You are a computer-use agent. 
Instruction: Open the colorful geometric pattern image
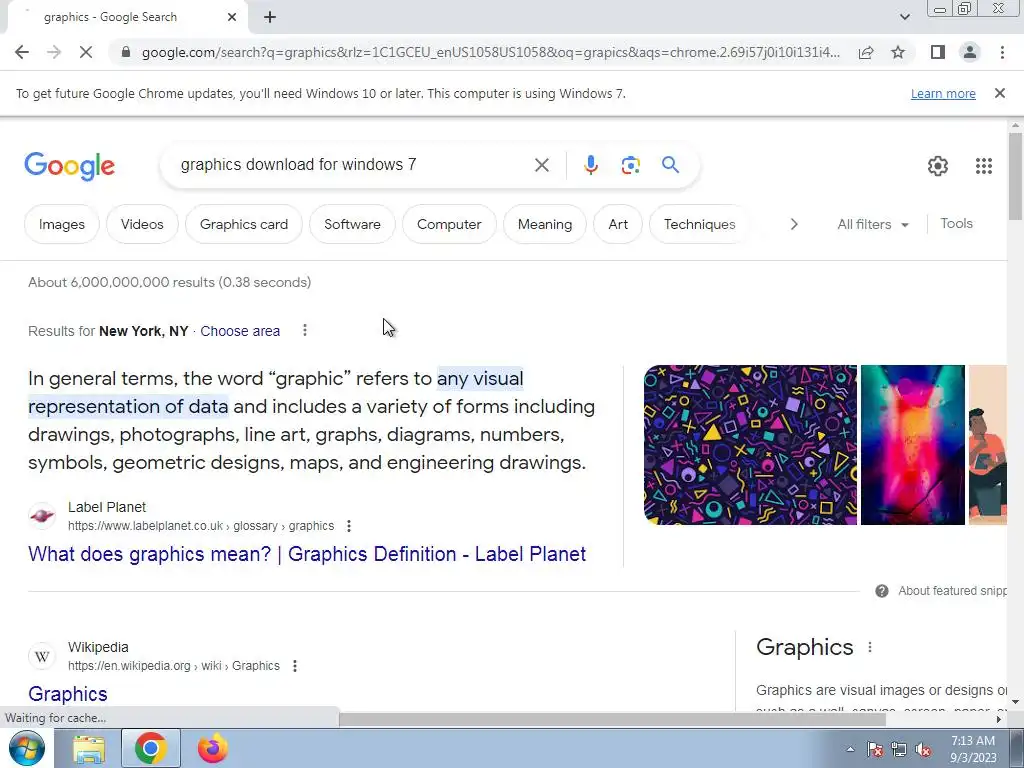click(x=750, y=445)
